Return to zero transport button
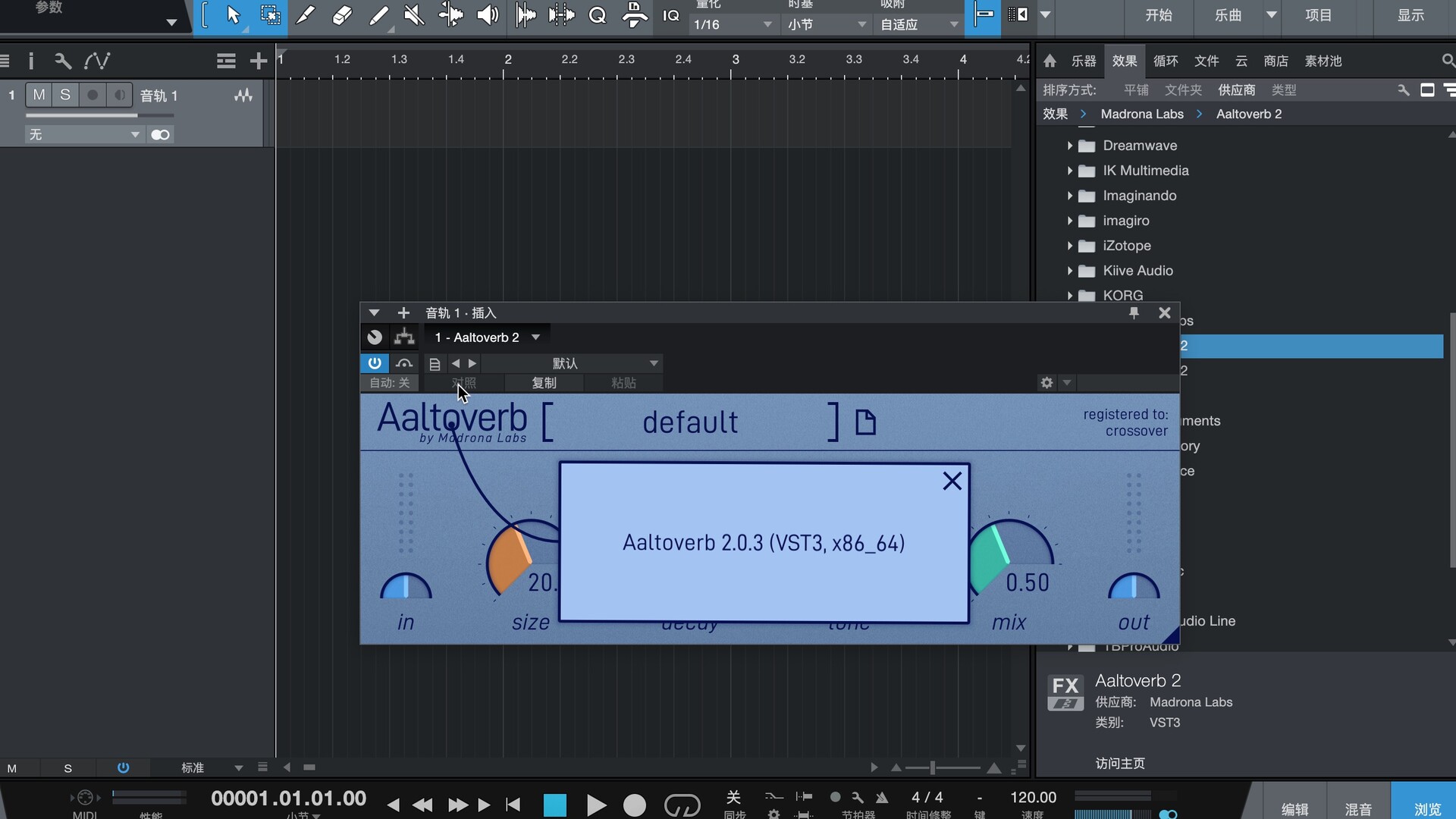The width and height of the screenshot is (1456, 819). (513, 804)
